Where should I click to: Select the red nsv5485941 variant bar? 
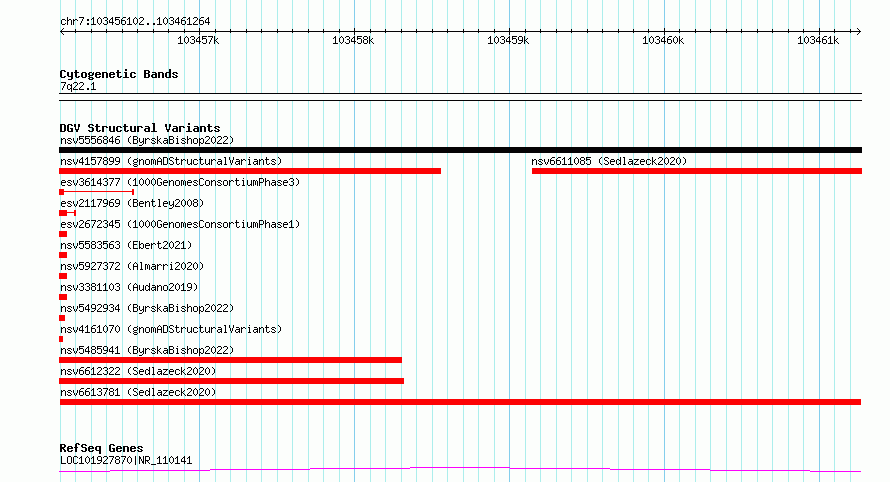[230, 360]
